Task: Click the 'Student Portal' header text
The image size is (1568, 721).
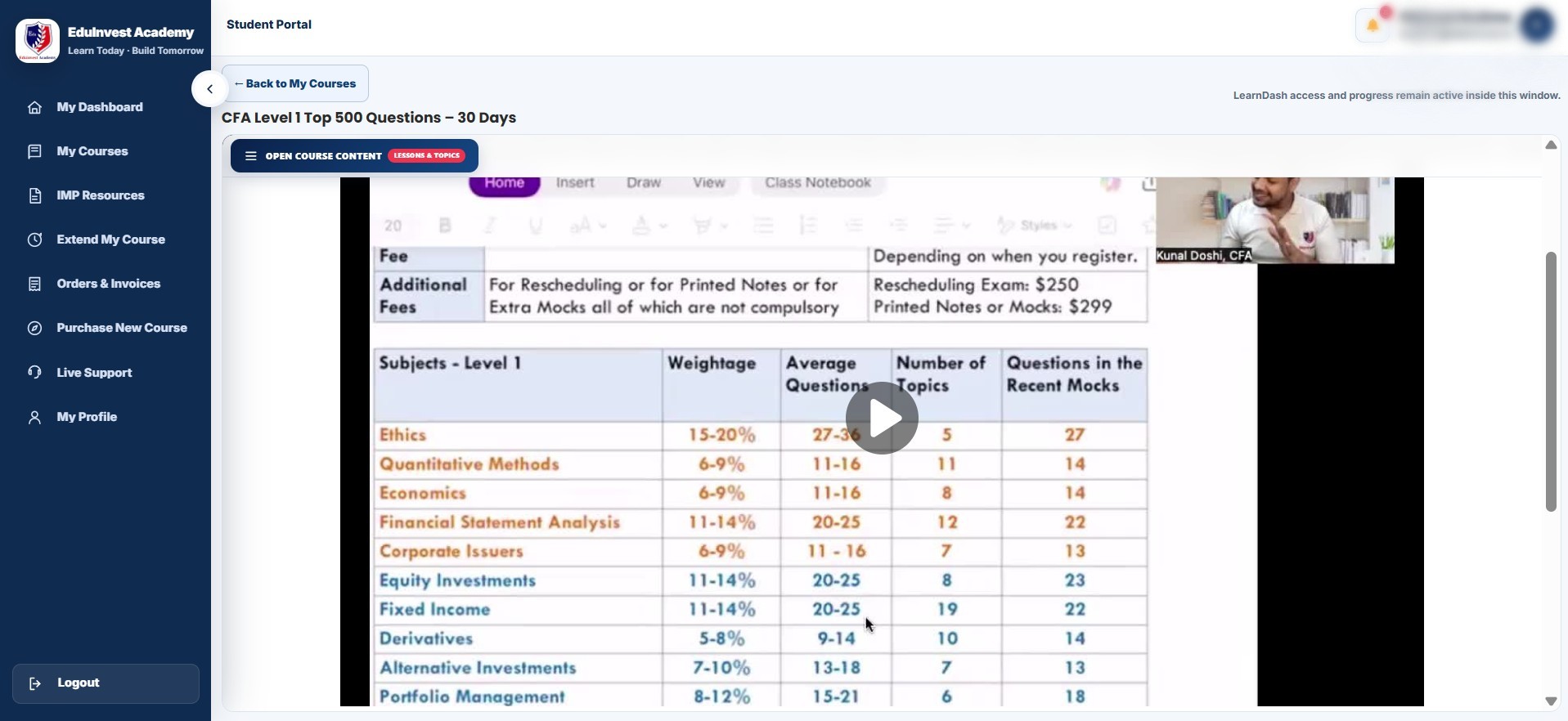Action: coord(269,25)
